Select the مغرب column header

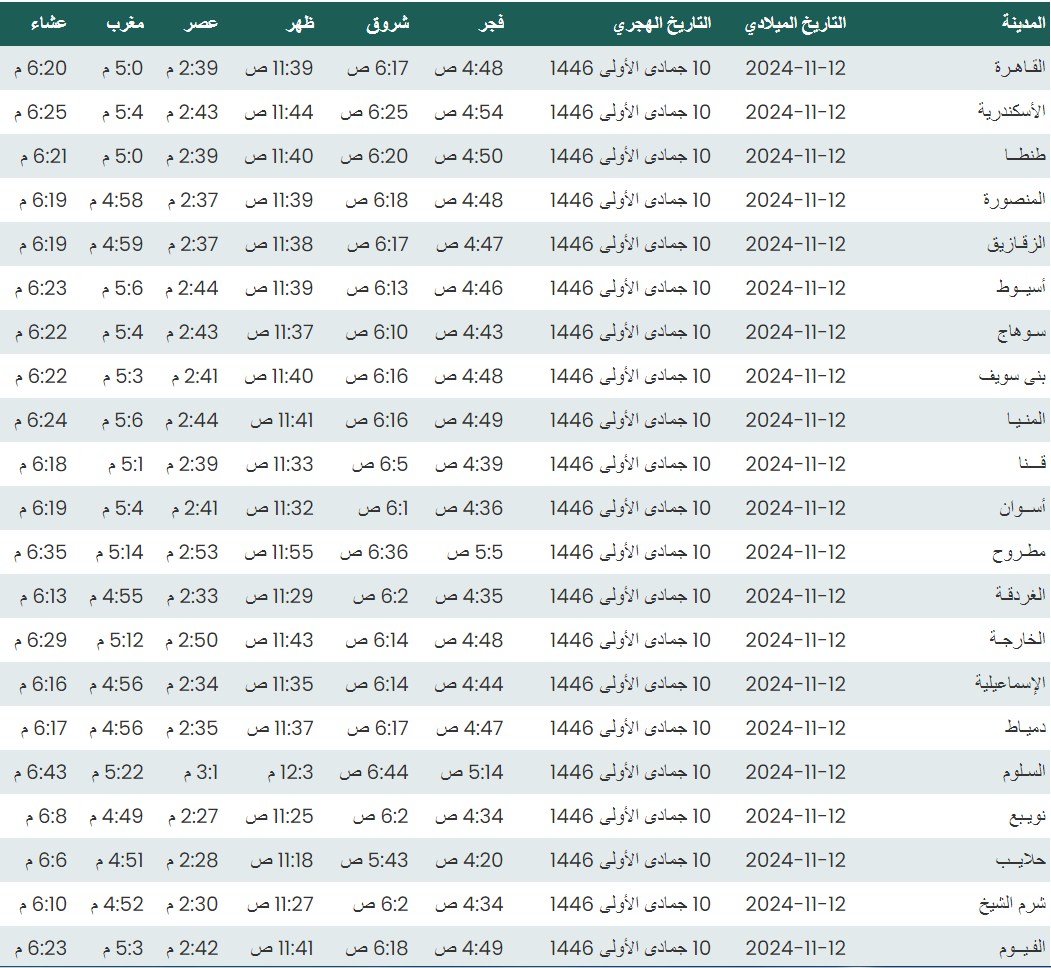tap(126, 23)
